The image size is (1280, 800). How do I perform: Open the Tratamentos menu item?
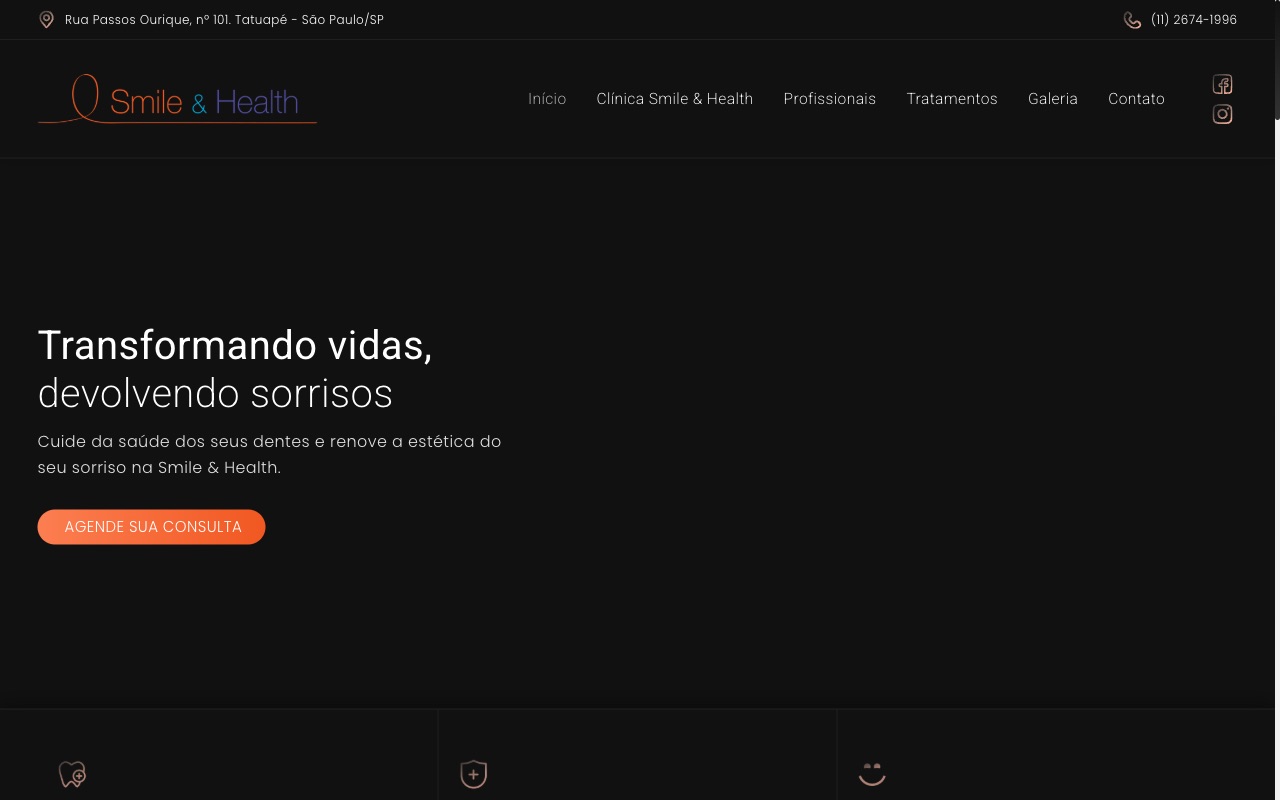pyautogui.click(x=951, y=99)
